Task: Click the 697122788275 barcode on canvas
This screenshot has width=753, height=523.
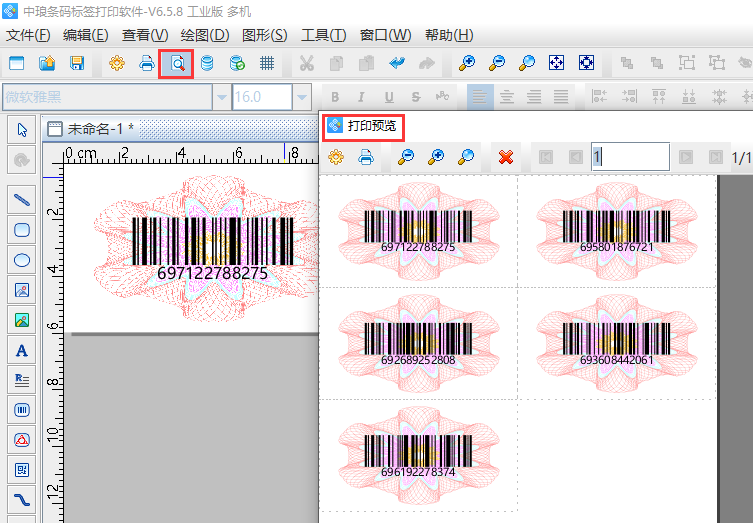Action: 213,245
